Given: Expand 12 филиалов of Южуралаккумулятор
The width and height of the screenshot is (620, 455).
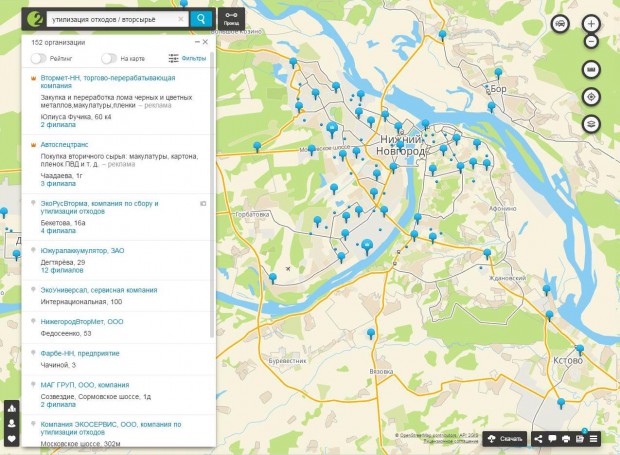Looking at the screenshot, I should (62, 272).
